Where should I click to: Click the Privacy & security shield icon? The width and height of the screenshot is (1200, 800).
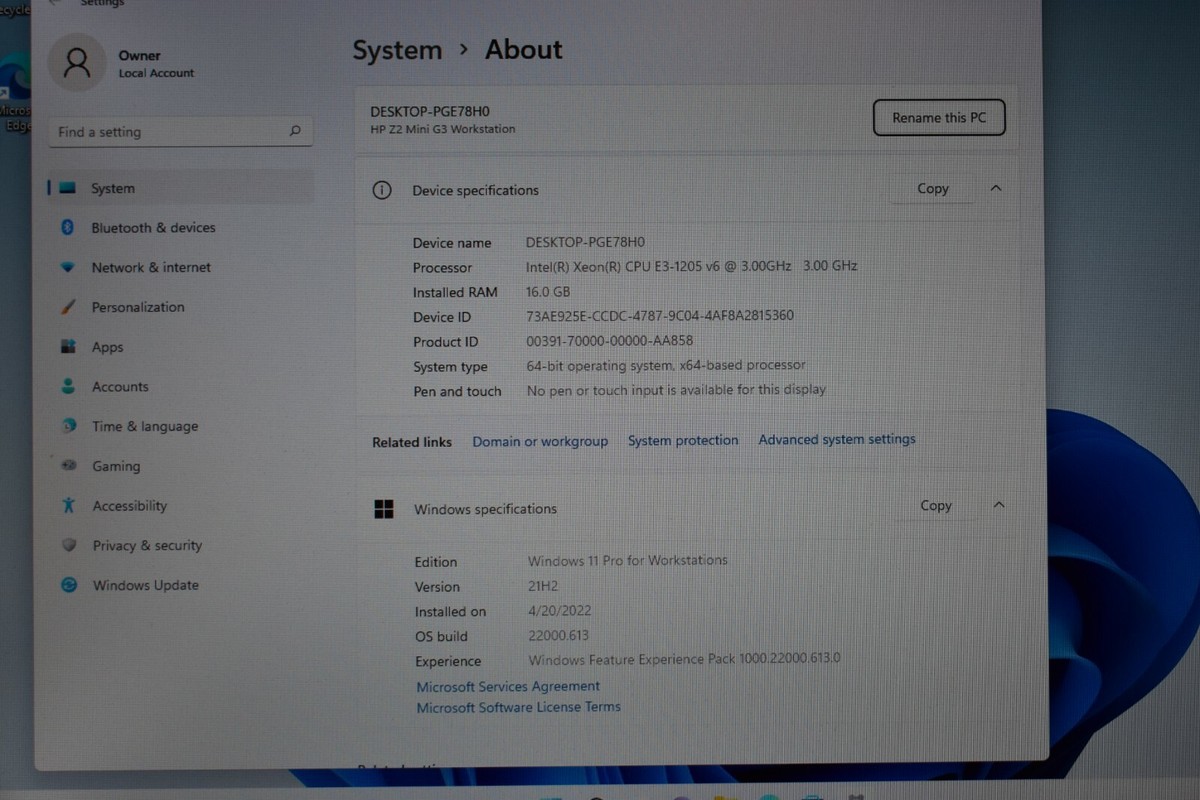[x=69, y=545]
